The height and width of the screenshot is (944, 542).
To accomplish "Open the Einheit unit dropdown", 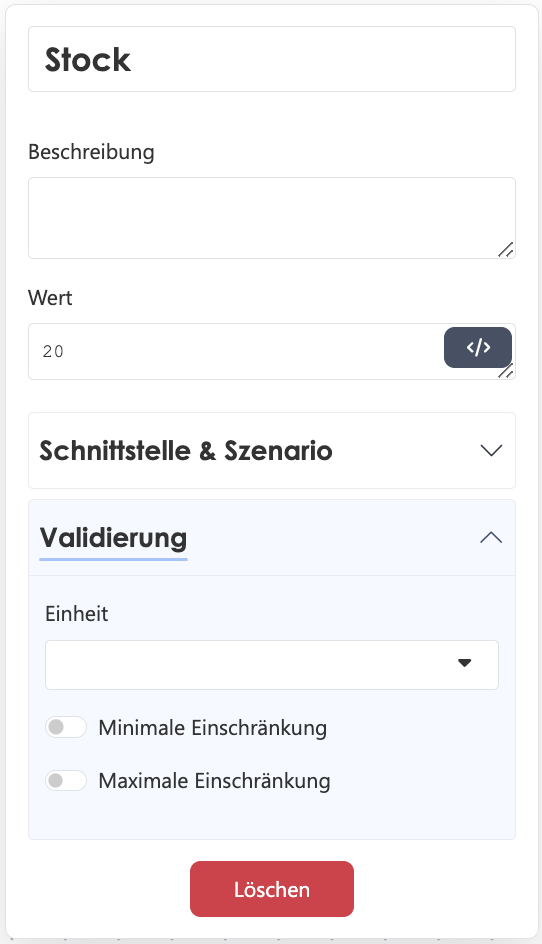I will pos(272,665).
